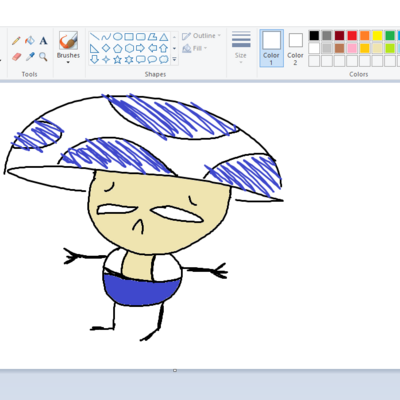Choose the Four-point star shape
The height and width of the screenshot is (400, 400).
(106, 60)
